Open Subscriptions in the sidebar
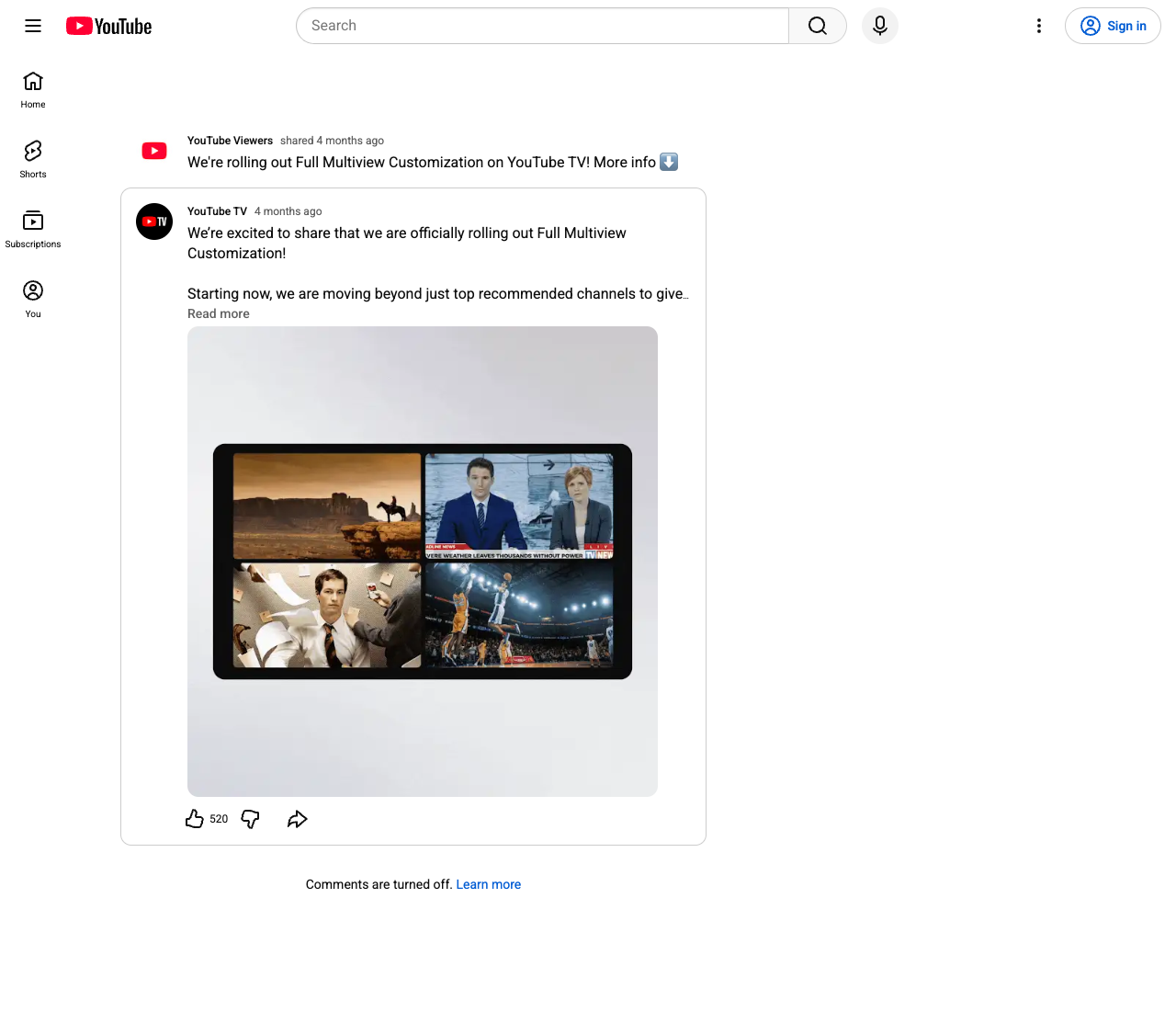 tap(33, 230)
